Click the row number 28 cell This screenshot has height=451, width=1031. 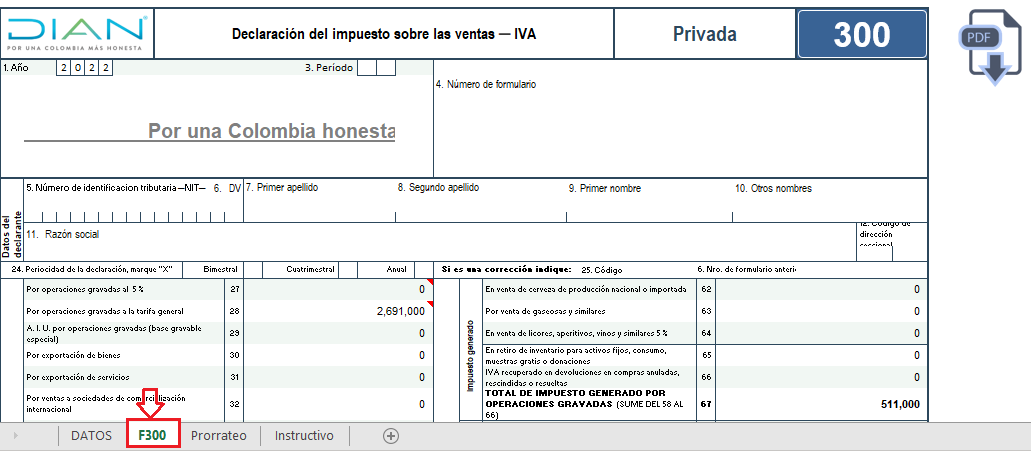point(234,312)
